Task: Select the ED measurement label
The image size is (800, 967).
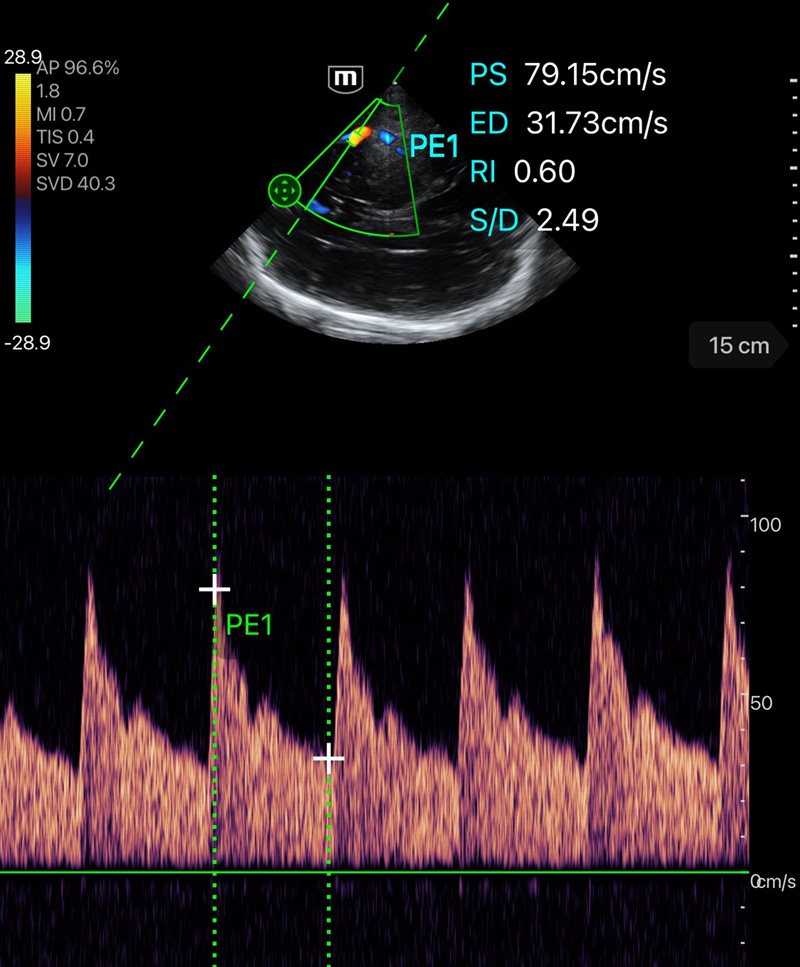Action: click(x=487, y=123)
